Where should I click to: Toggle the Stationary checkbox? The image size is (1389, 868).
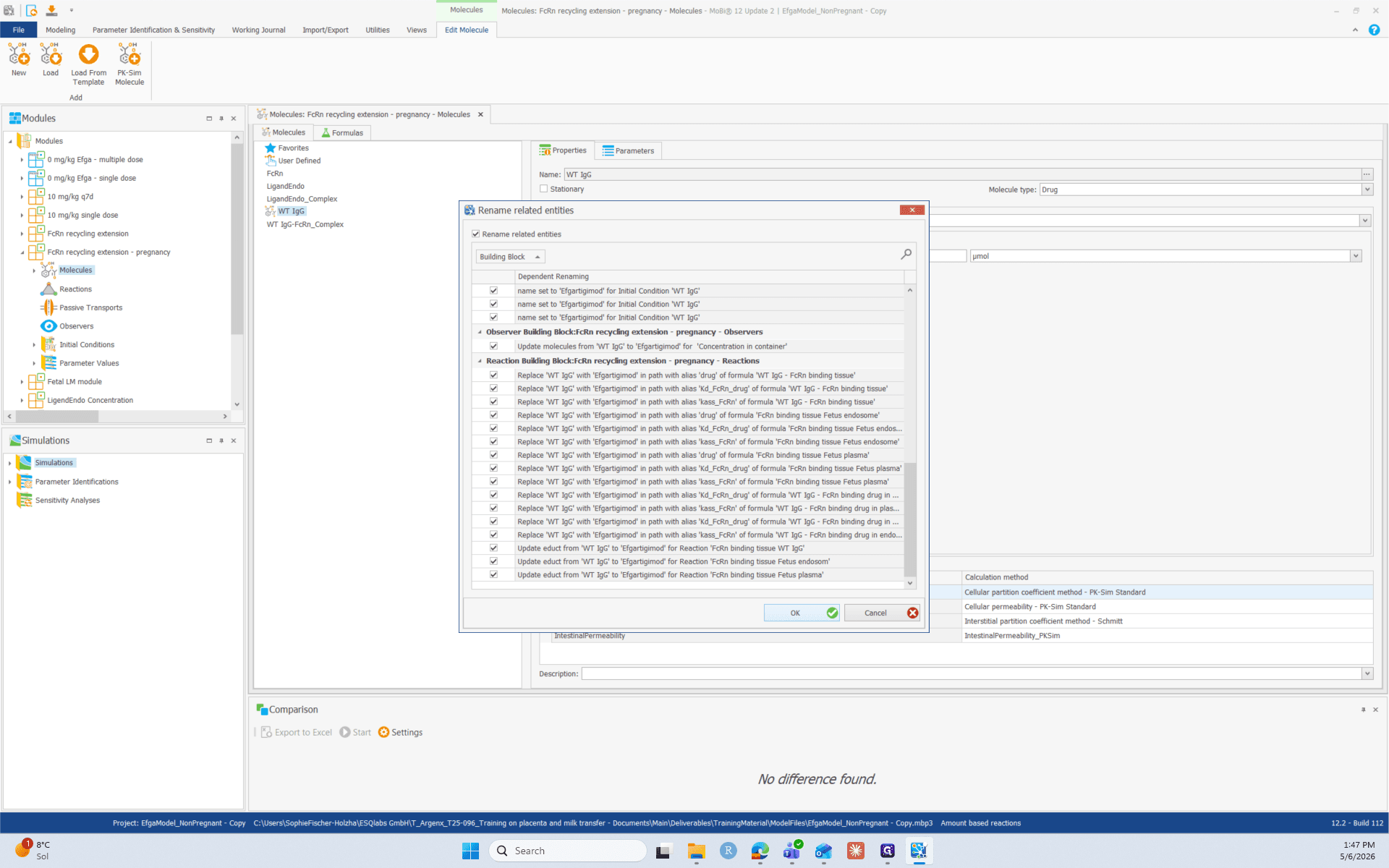coord(543,189)
